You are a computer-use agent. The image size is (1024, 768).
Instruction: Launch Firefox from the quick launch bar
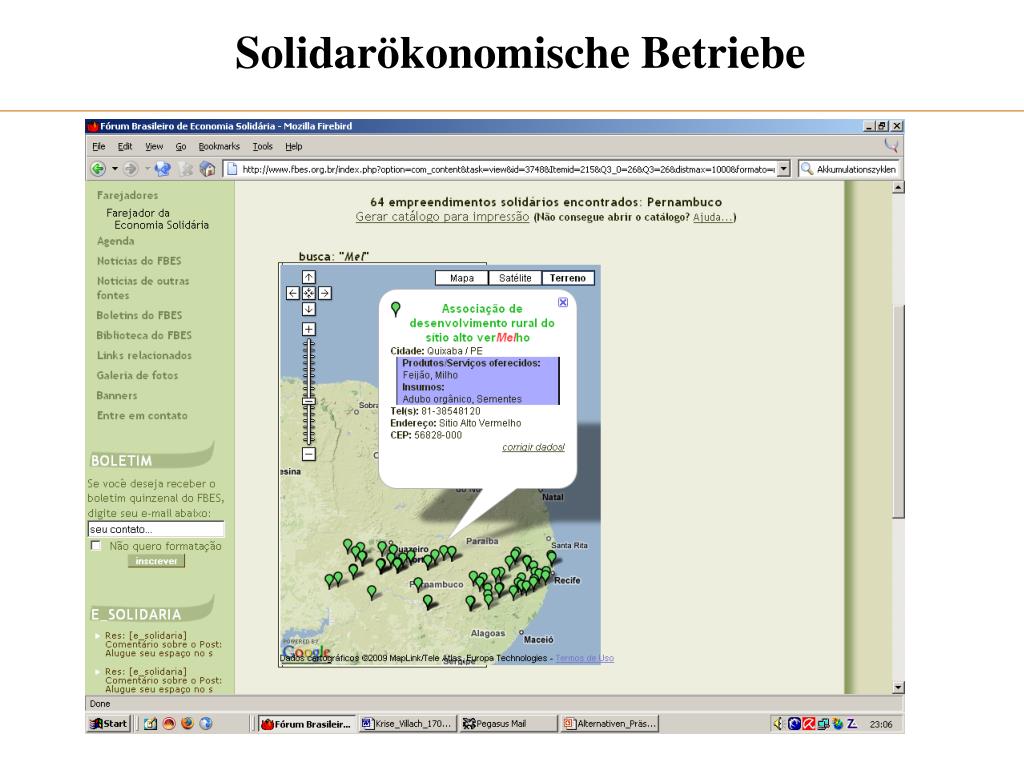pyautogui.click(x=187, y=724)
